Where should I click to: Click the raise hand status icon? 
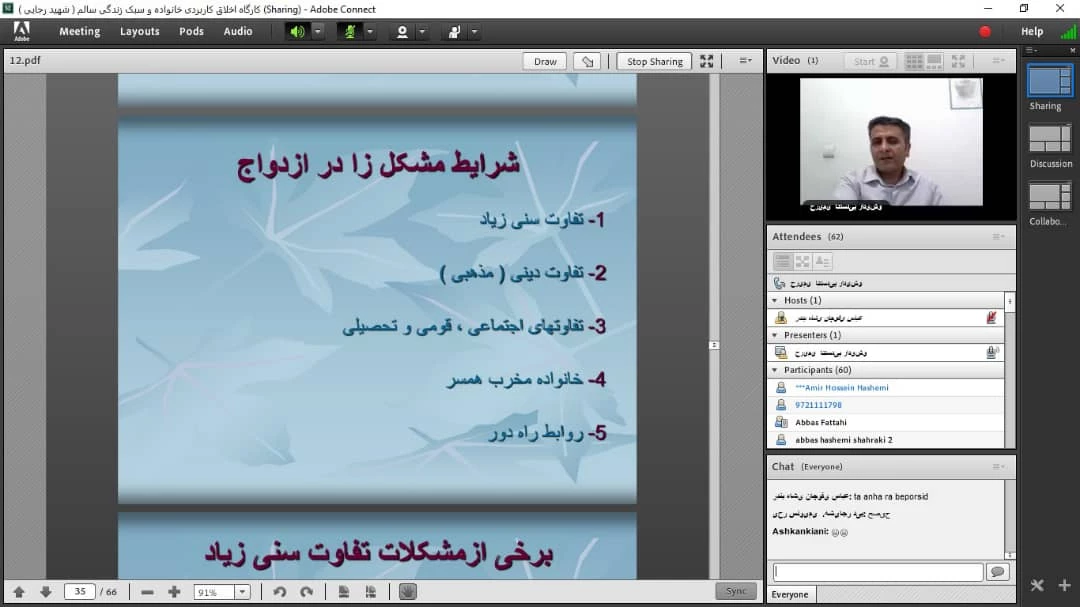click(454, 31)
